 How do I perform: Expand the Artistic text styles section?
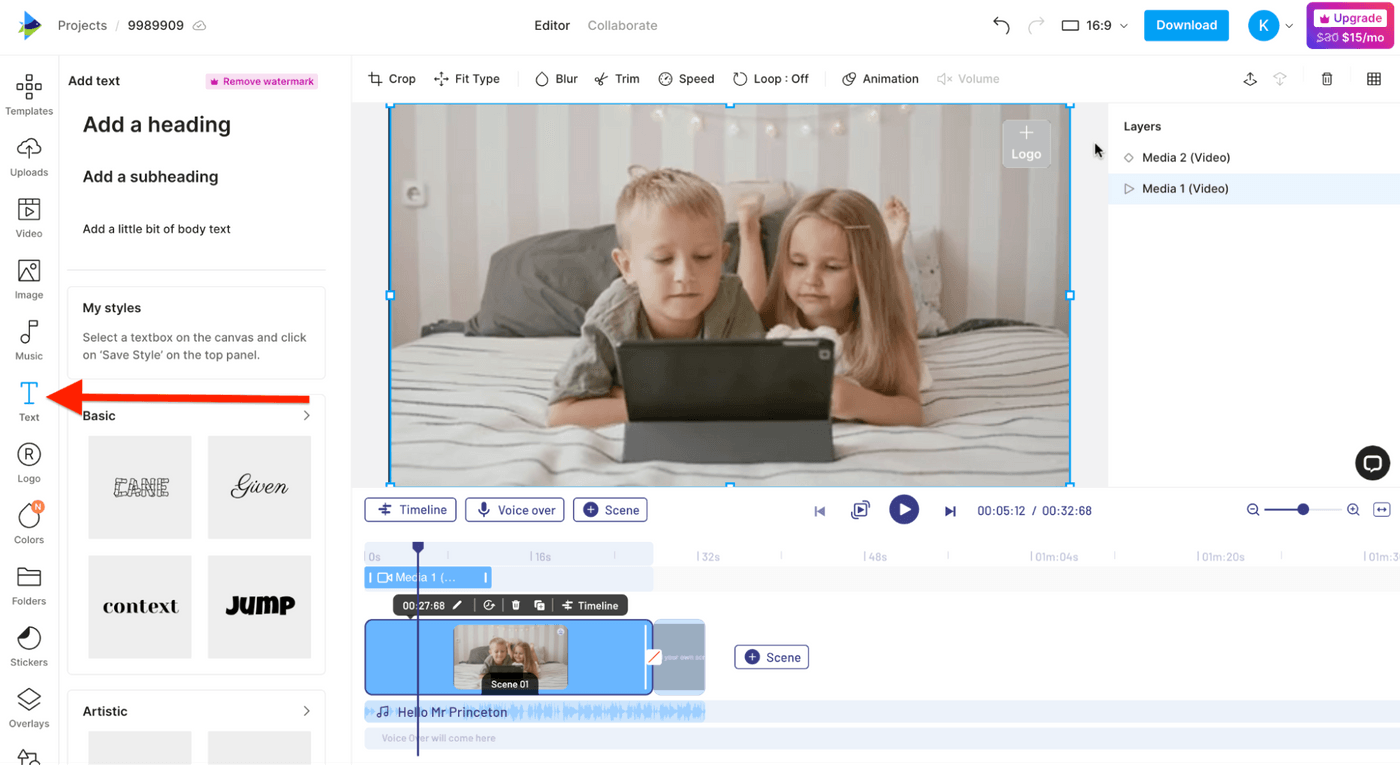tap(306, 711)
